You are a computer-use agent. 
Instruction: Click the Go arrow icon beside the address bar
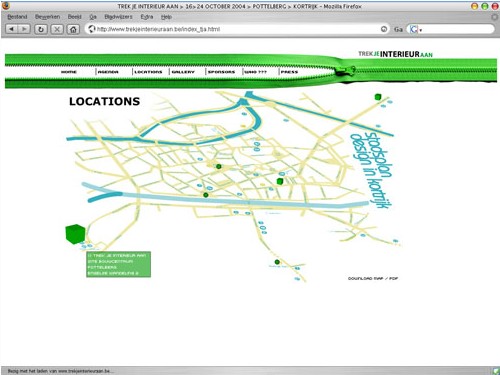384,29
